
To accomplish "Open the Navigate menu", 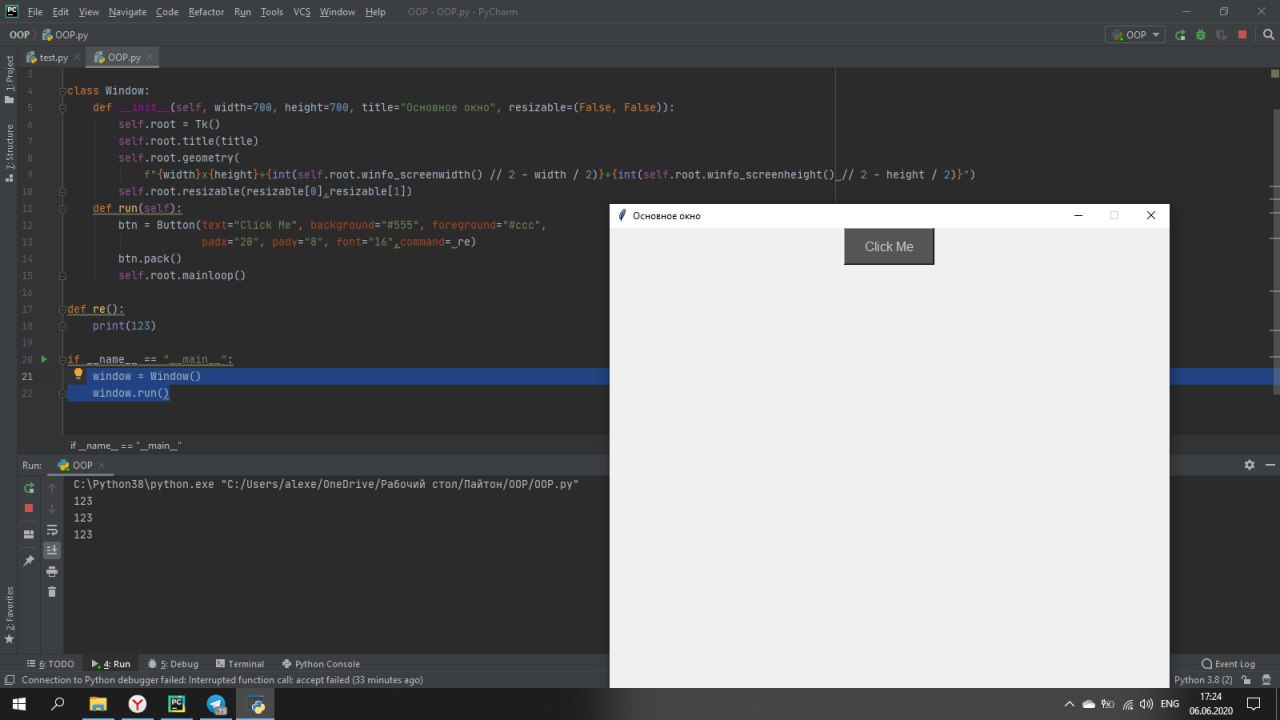I will coord(127,12).
